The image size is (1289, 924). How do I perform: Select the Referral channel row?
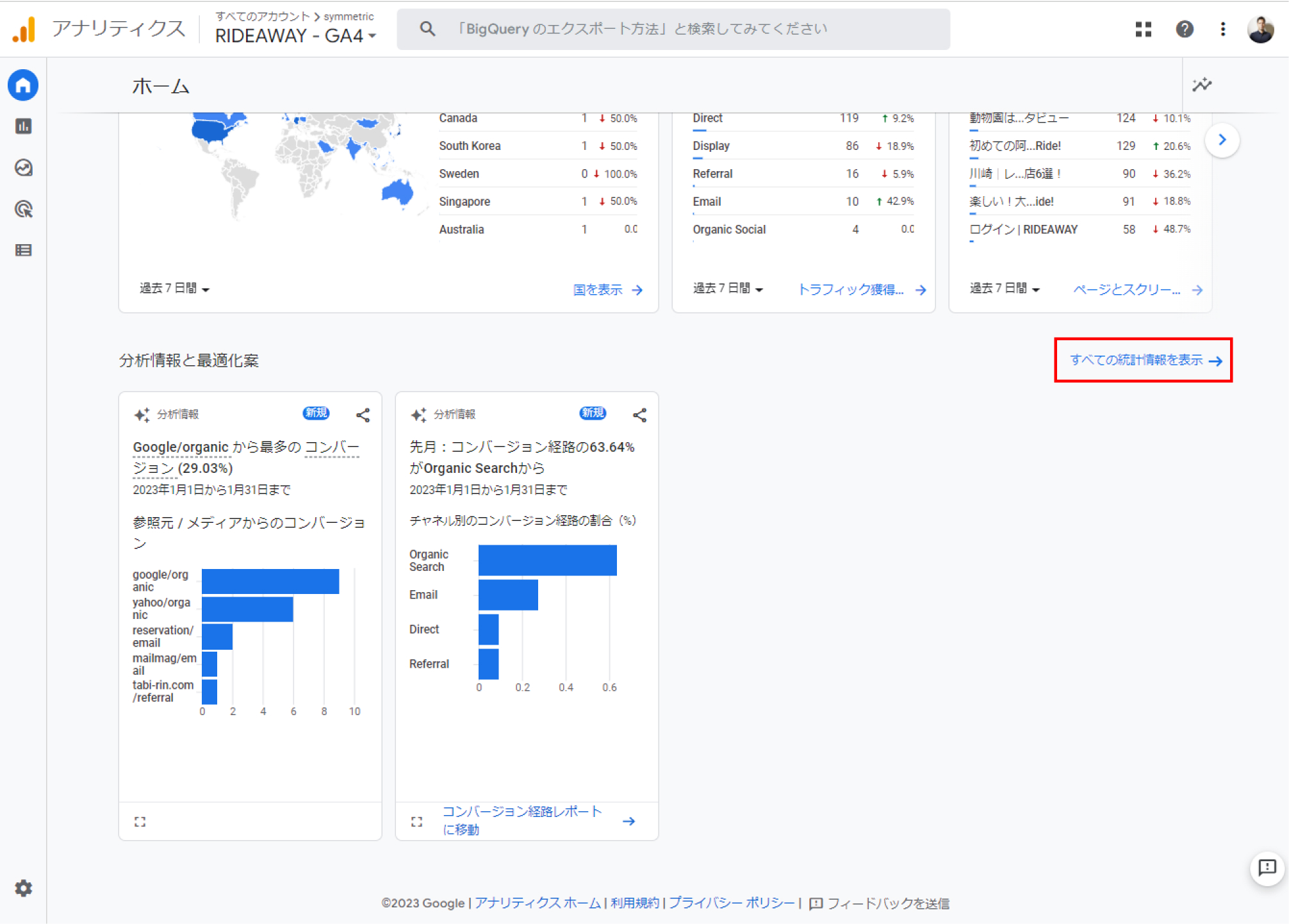(x=803, y=174)
